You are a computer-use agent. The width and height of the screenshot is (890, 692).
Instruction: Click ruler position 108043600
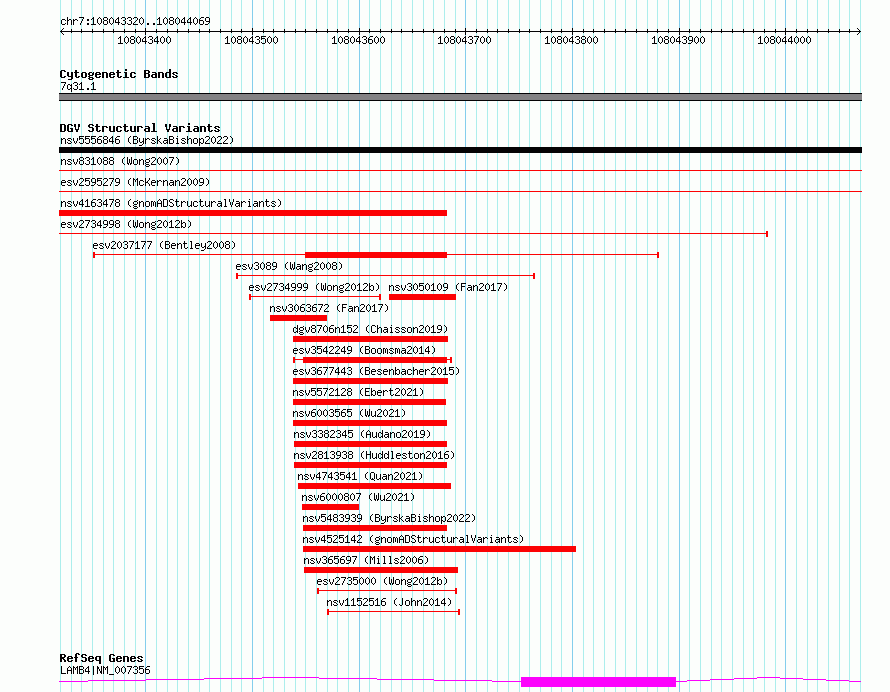point(358,40)
